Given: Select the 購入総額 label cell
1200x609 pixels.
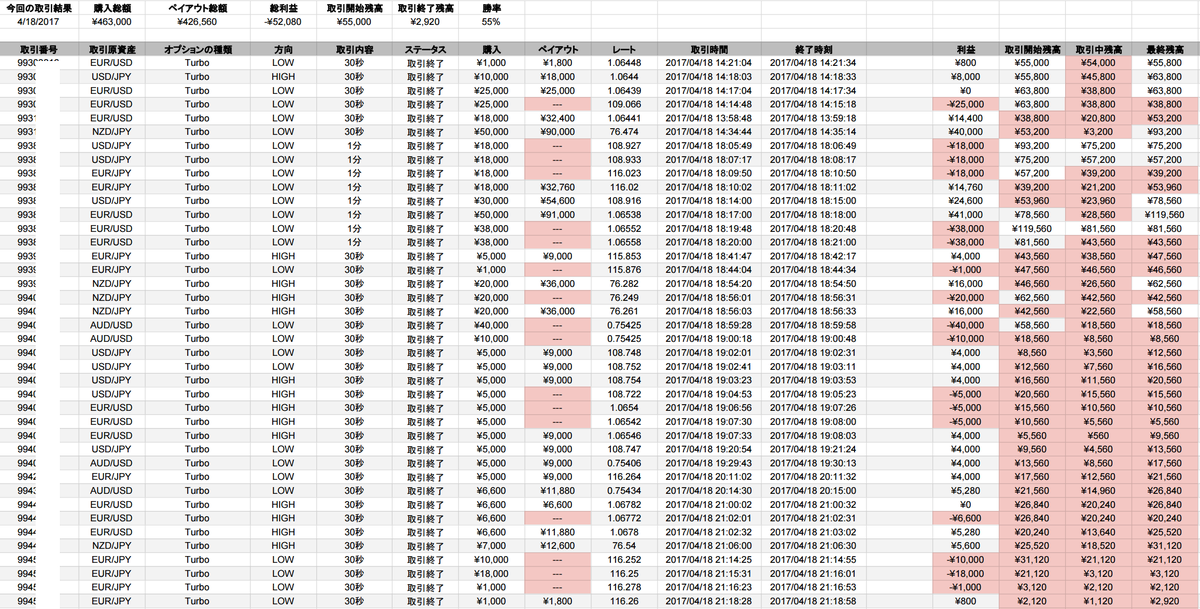Looking at the screenshot, I should [x=113, y=7].
